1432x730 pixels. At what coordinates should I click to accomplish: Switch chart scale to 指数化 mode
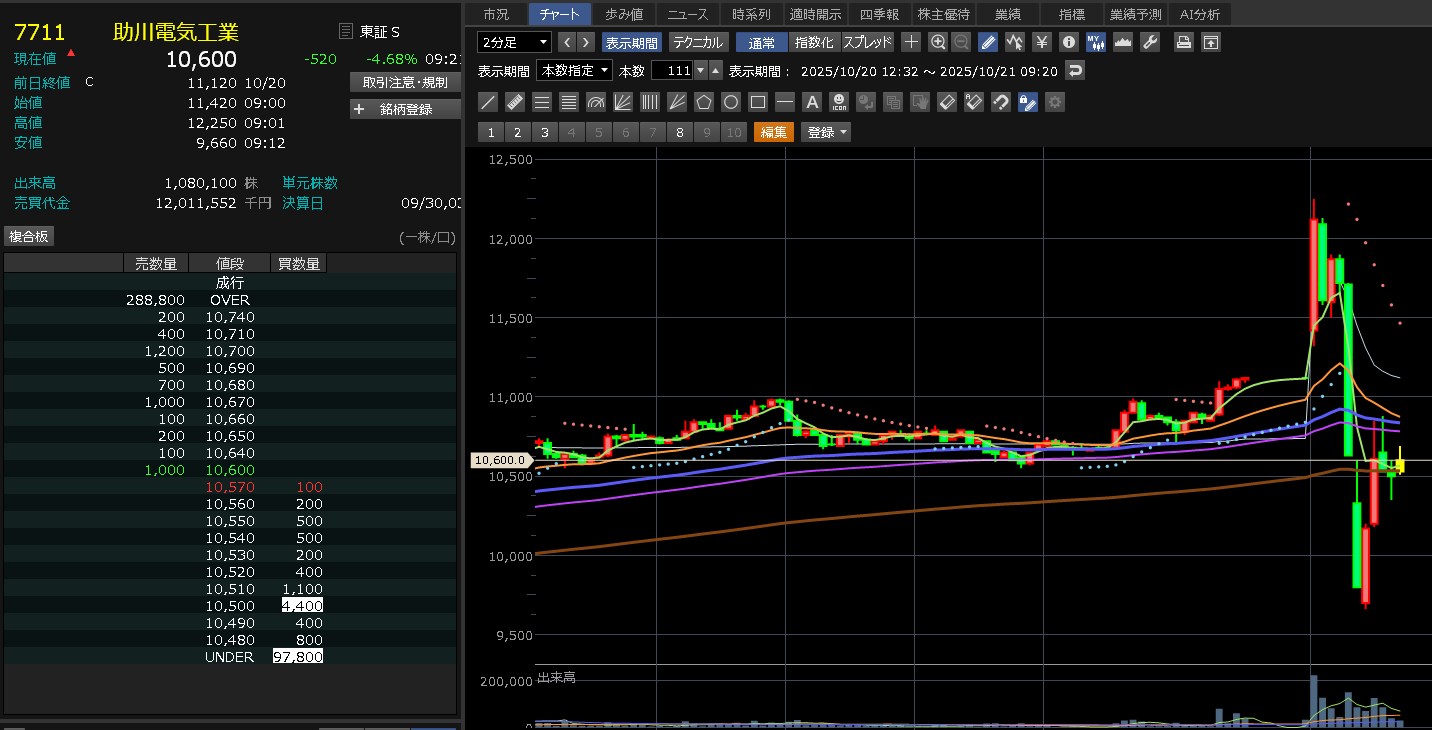pos(814,42)
